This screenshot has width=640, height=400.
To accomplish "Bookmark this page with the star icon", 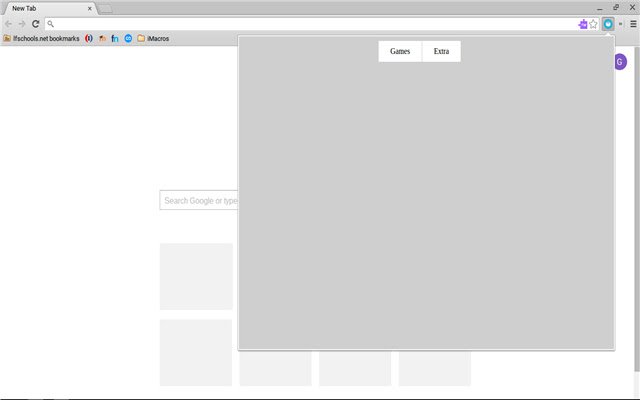I will tap(593, 24).
